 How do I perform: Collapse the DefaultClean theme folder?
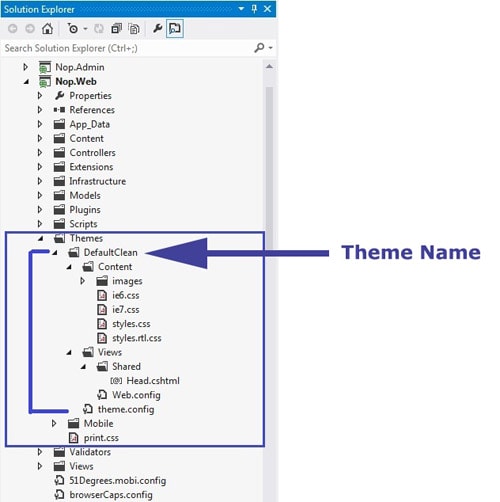point(55,253)
